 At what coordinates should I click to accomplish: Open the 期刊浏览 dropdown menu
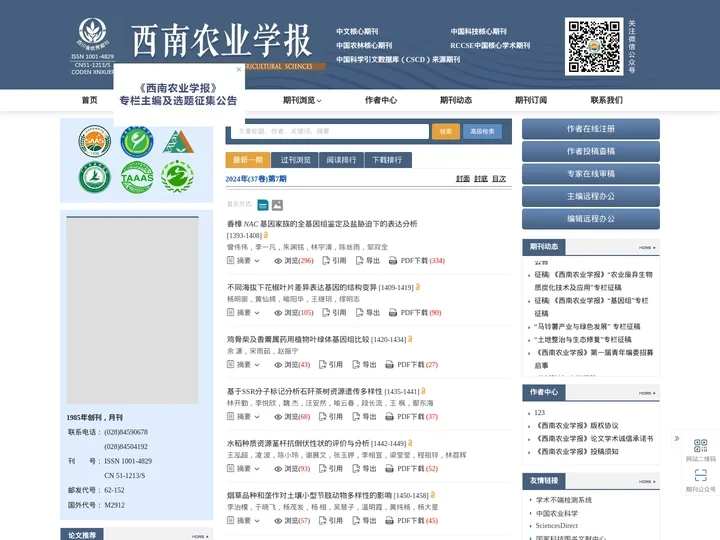(x=302, y=100)
